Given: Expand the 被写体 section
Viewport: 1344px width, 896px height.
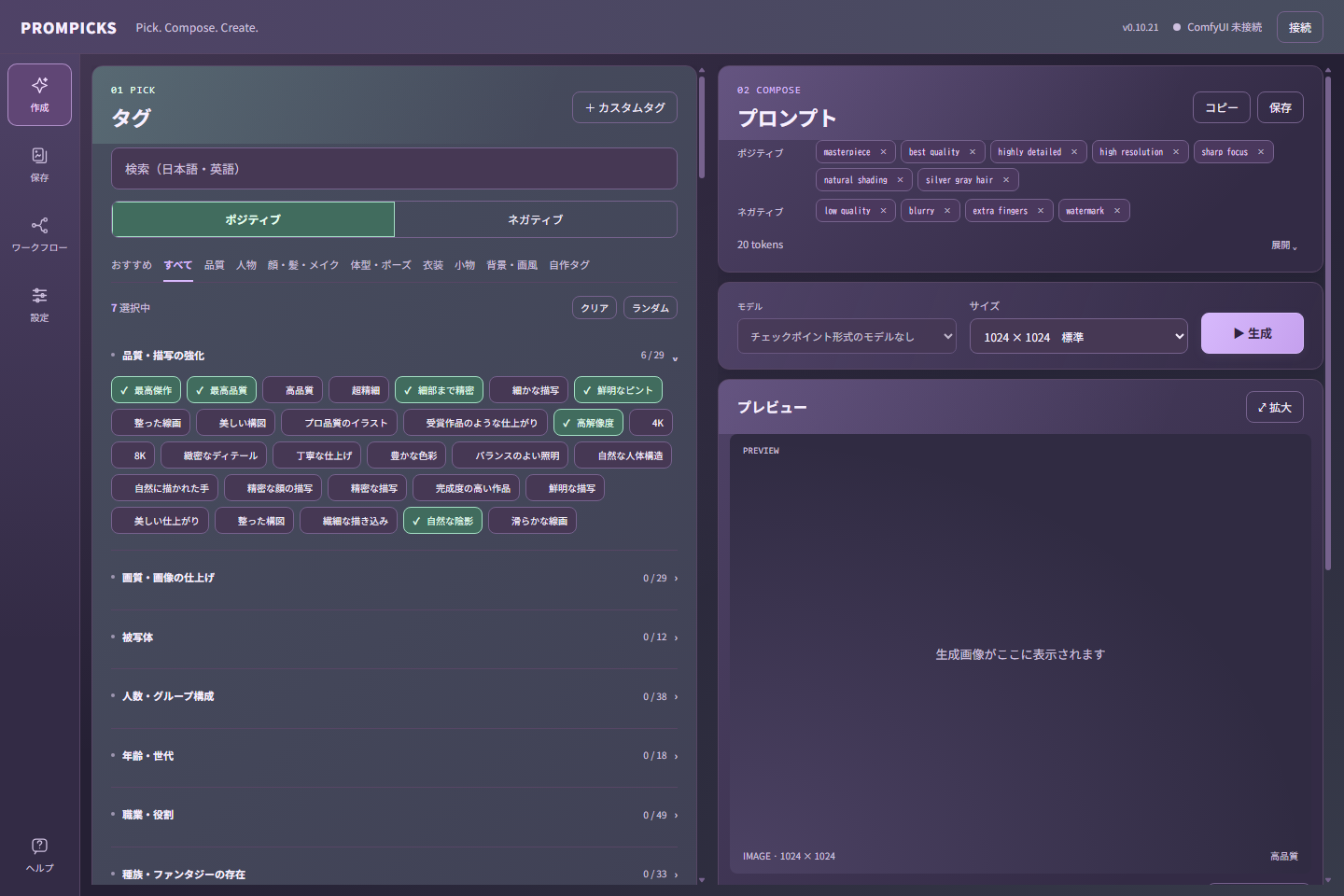Looking at the screenshot, I should click(x=394, y=637).
